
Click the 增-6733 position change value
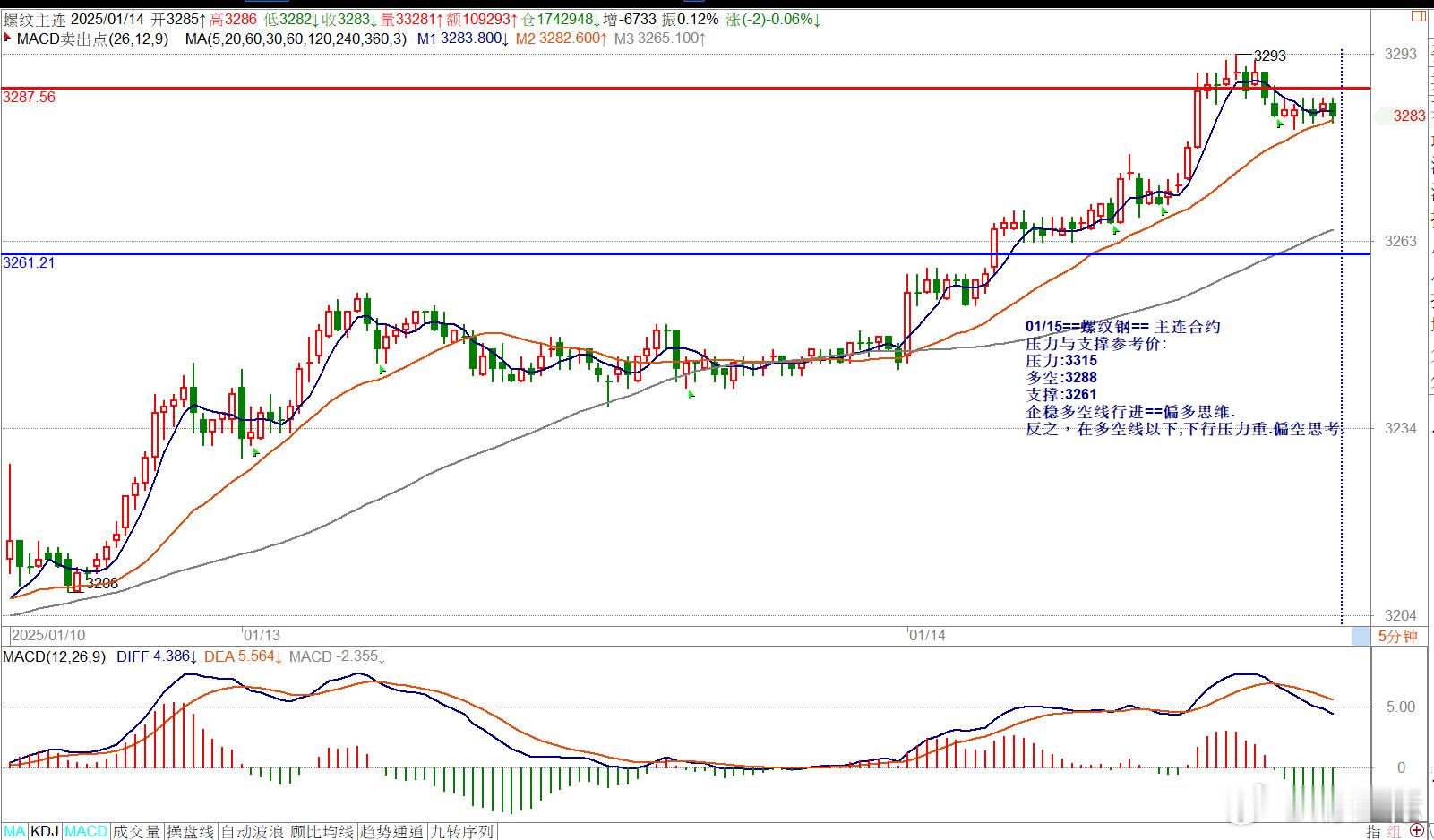(631, 19)
